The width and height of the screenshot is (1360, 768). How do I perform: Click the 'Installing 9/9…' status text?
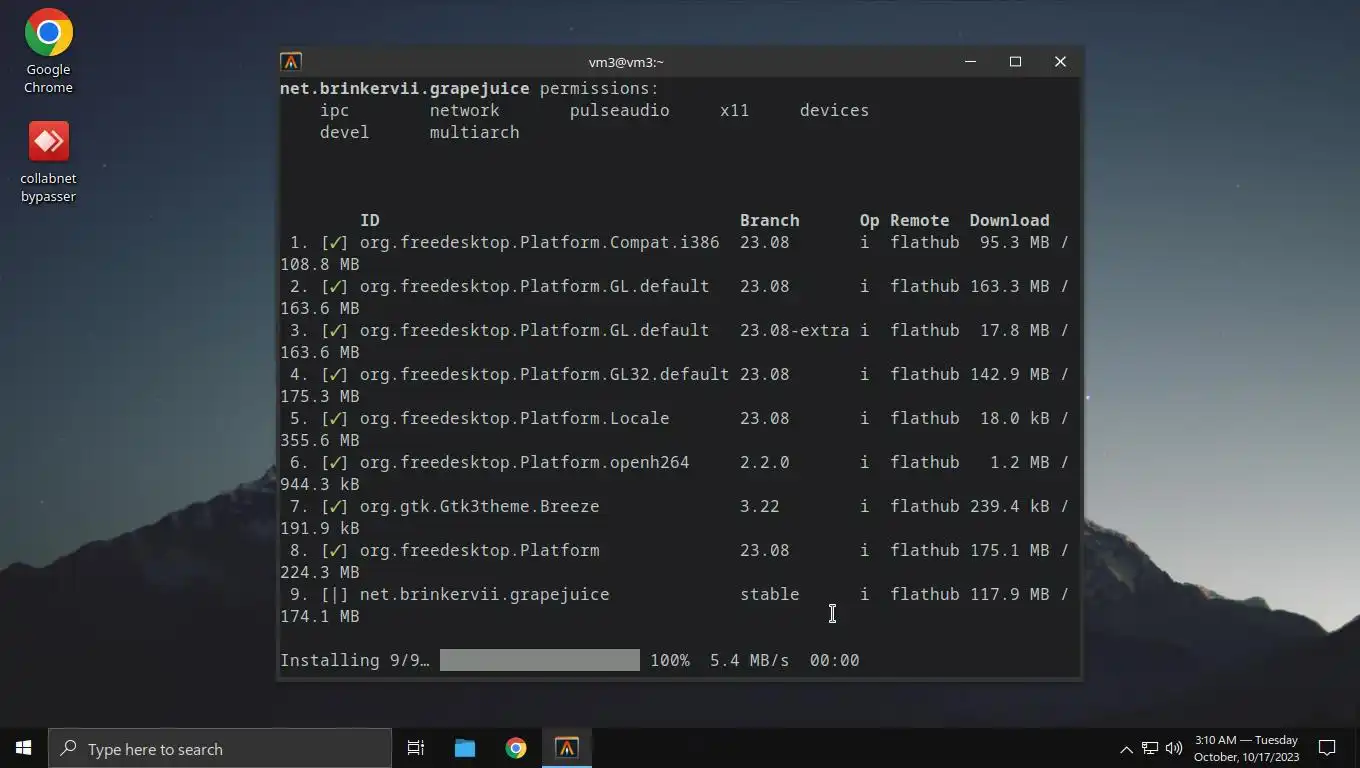[x=355, y=660]
